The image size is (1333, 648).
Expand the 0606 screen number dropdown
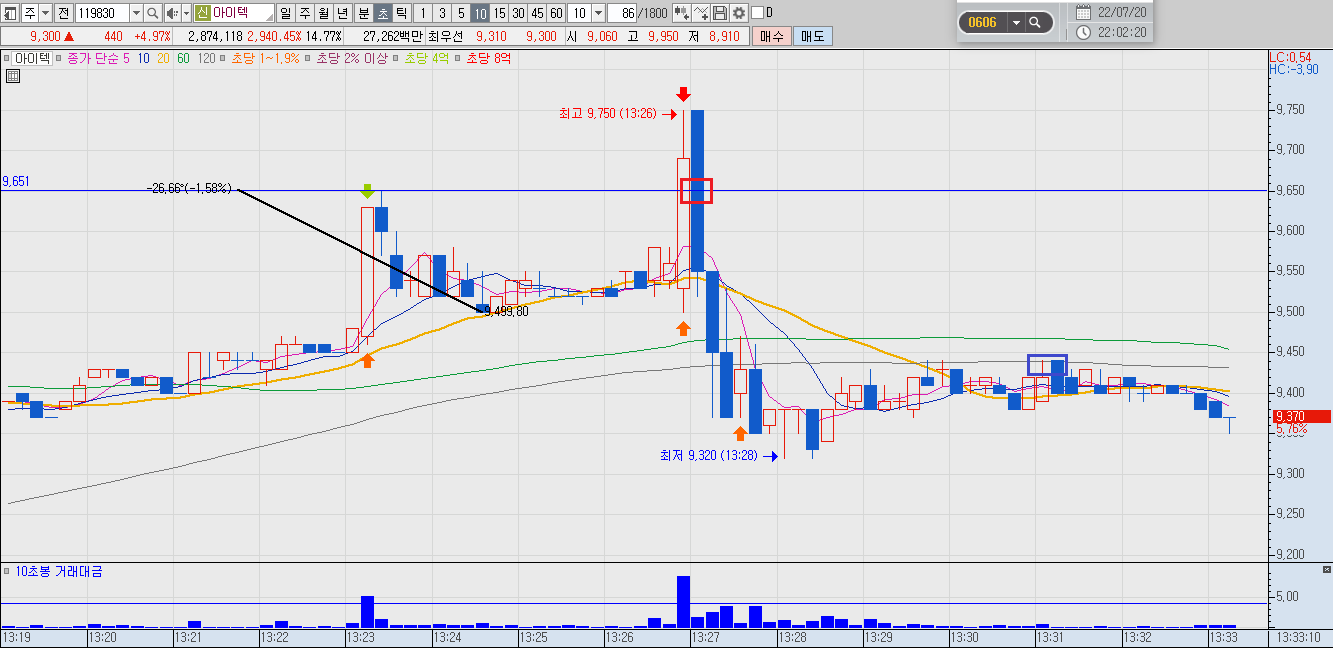click(1016, 22)
